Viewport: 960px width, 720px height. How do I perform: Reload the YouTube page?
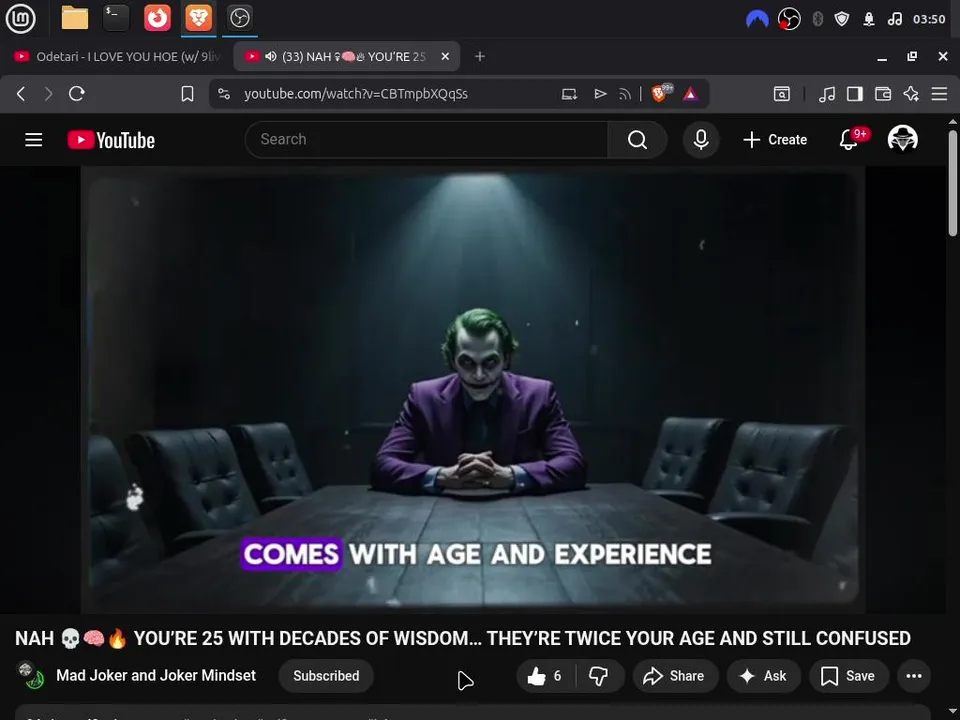(x=77, y=94)
